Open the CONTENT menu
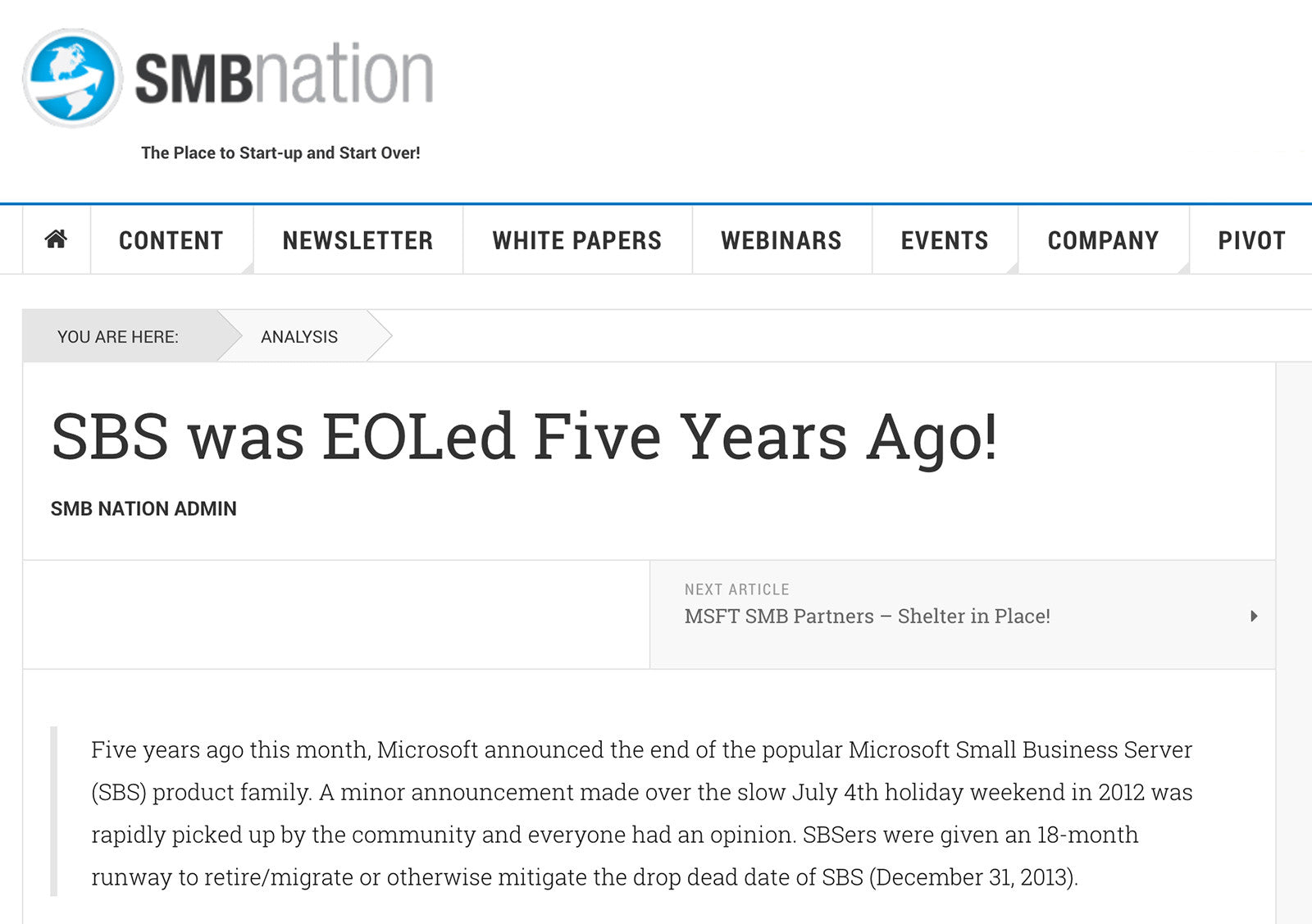1312x924 pixels. [171, 239]
